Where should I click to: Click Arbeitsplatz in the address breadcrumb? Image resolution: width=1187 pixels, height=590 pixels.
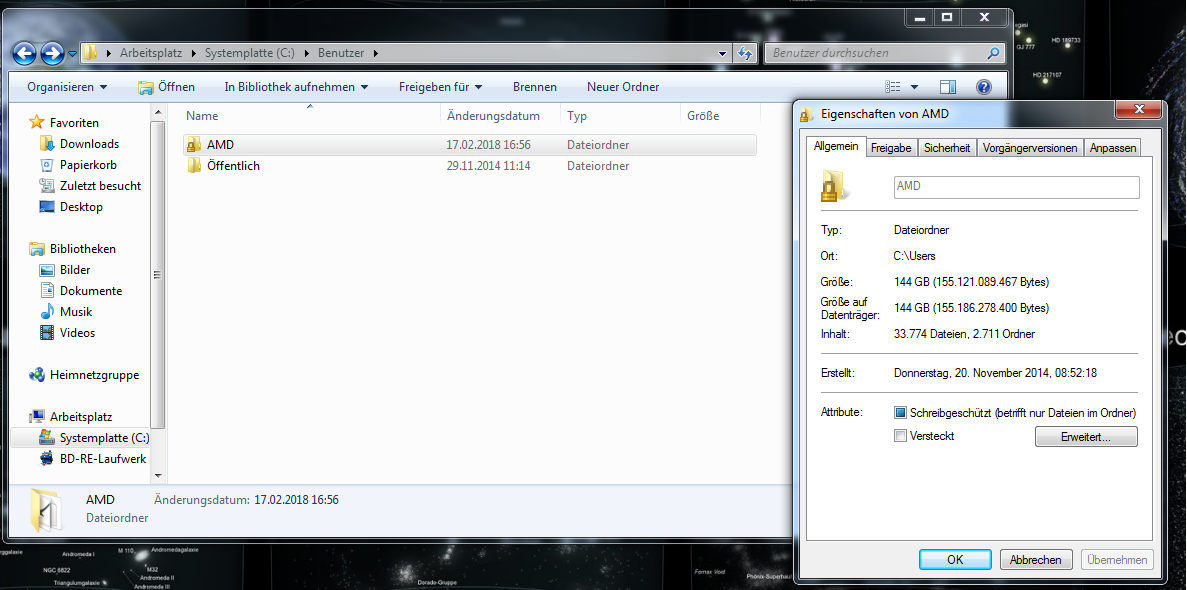(151, 53)
